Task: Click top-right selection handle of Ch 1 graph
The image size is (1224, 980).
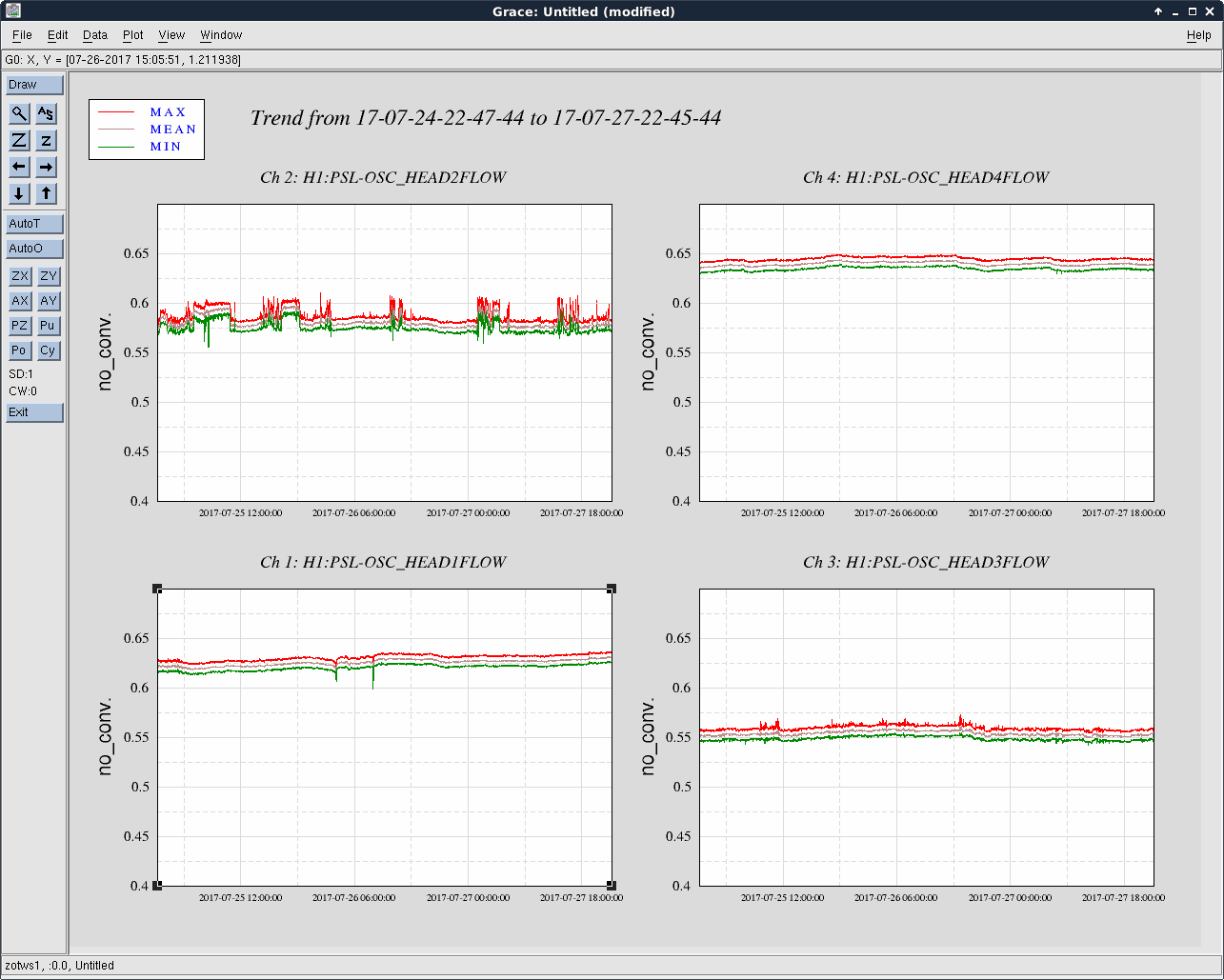Action: tap(612, 589)
